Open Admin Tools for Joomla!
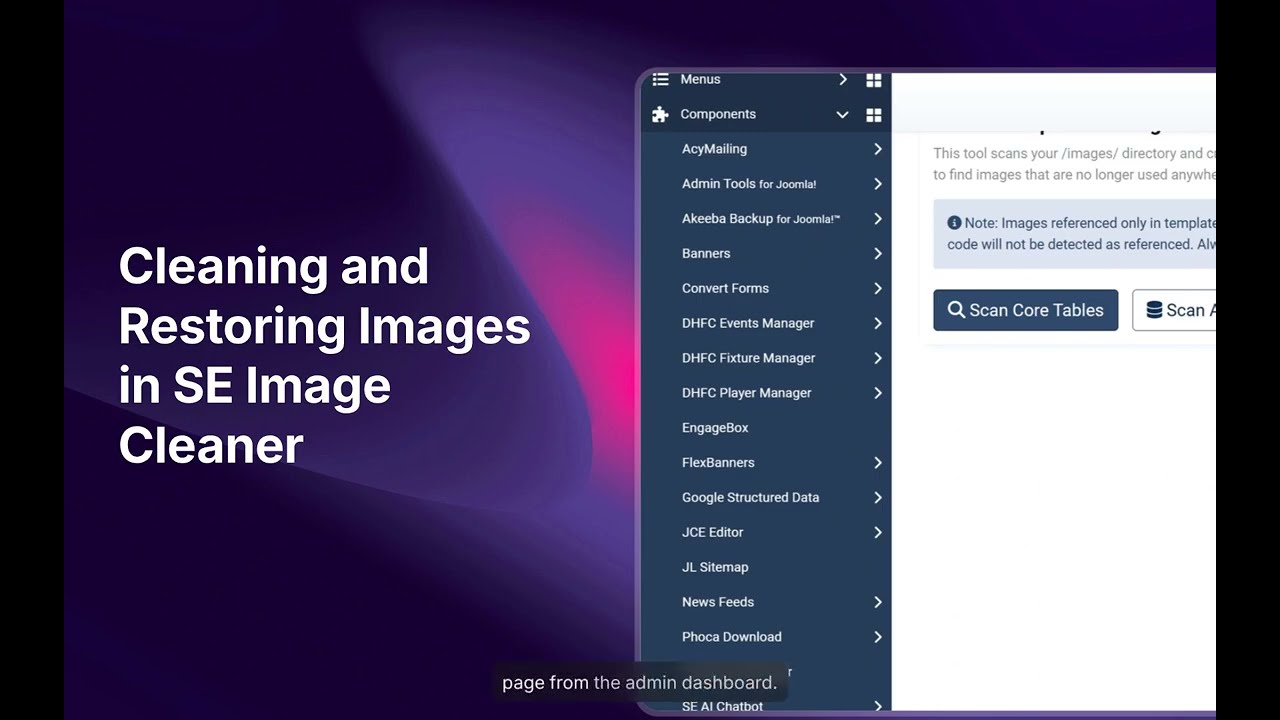1280x720 pixels. (749, 184)
